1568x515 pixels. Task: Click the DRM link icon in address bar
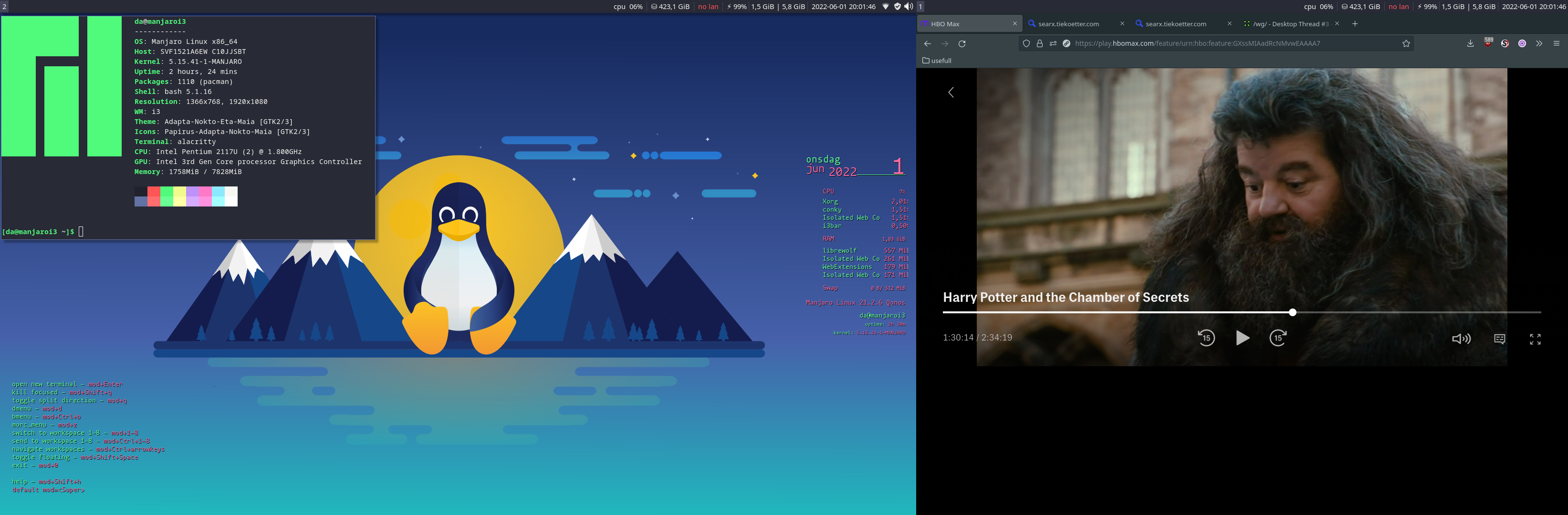(x=1066, y=43)
